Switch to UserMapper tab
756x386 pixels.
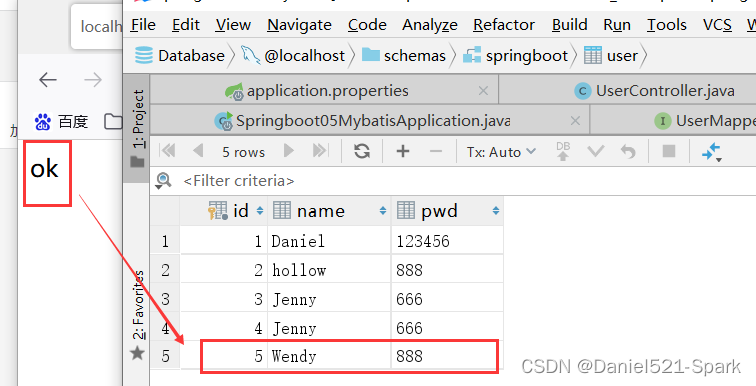[705, 120]
